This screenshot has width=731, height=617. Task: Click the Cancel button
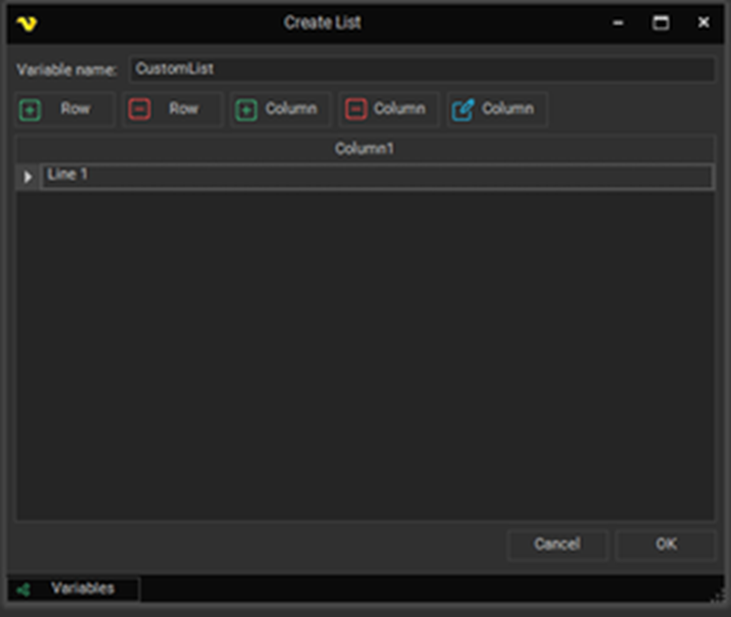pos(557,544)
